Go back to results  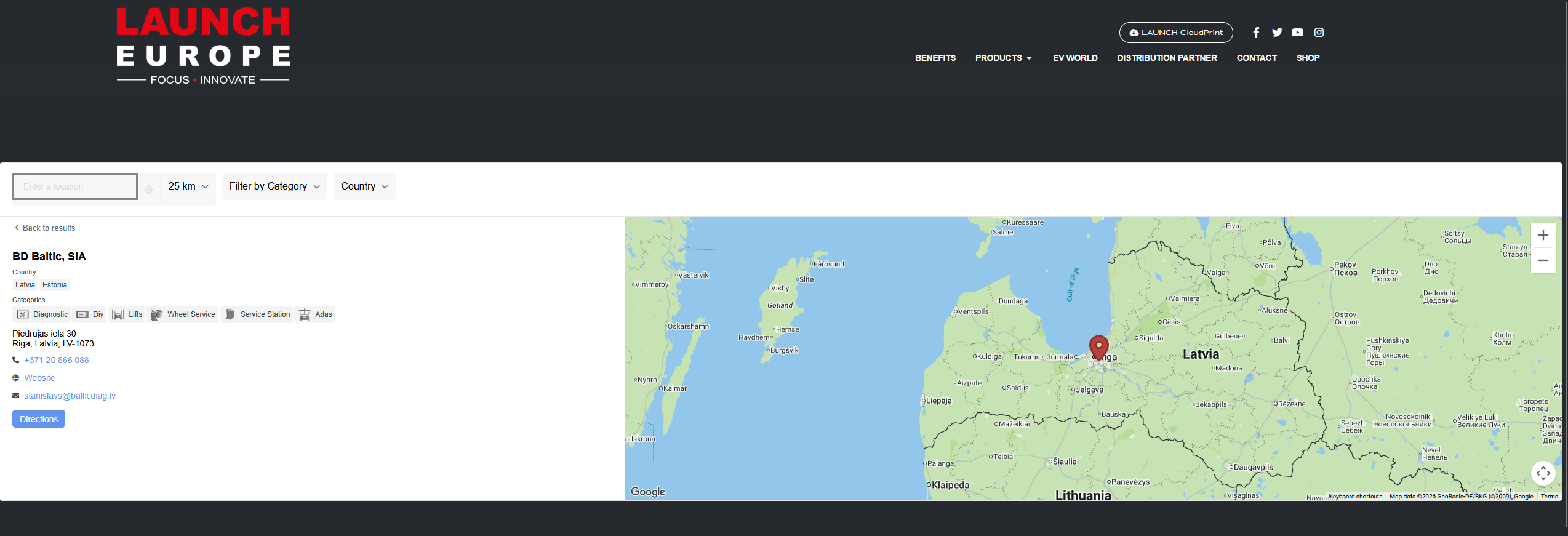pyautogui.click(x=44, y=228)
